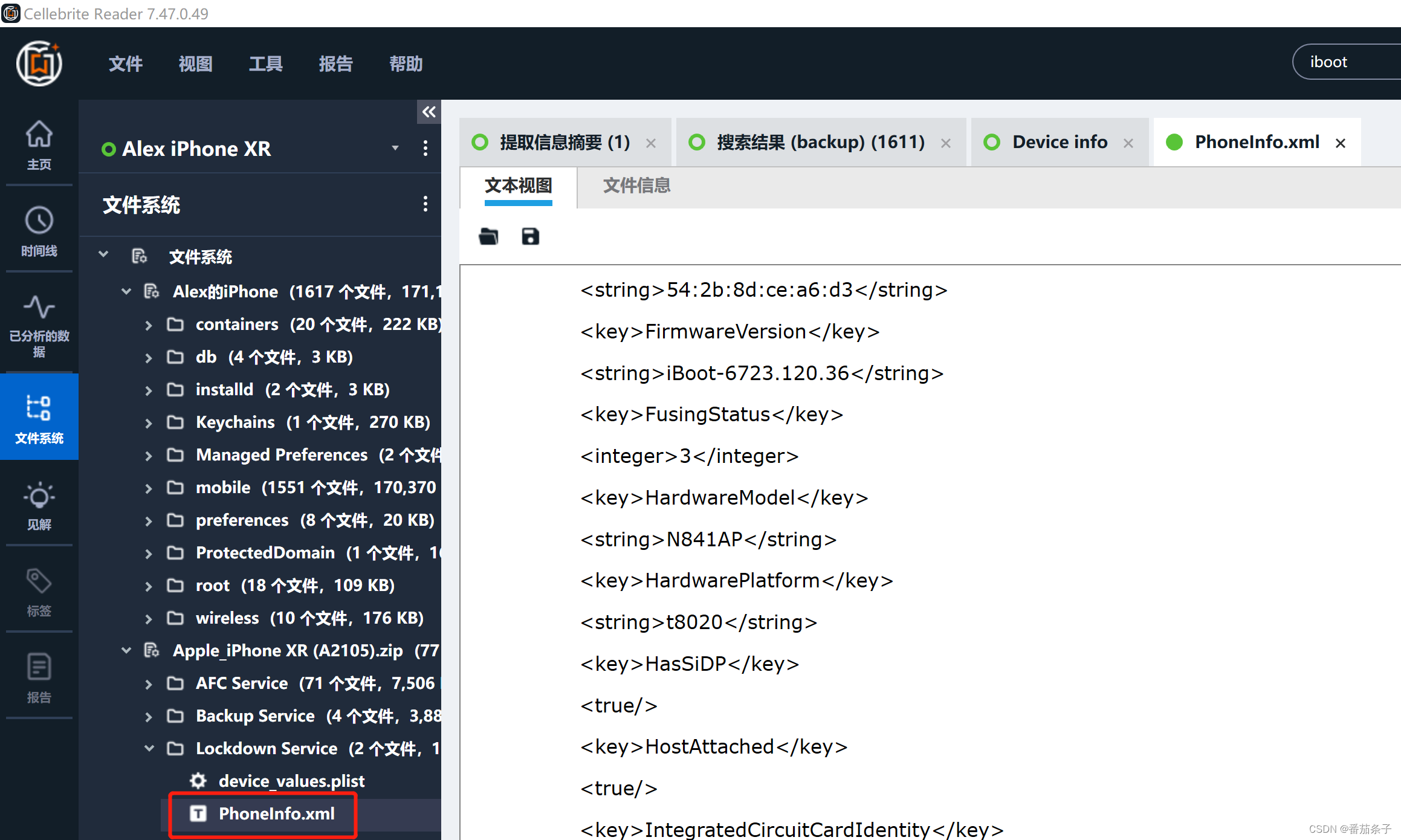Open the 报告 menu in top bar

click(335, 63)
